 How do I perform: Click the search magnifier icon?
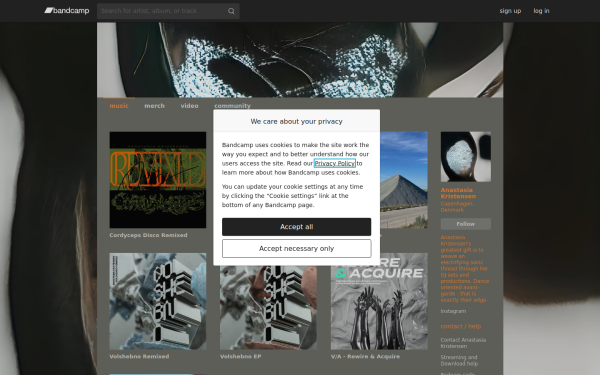(231, 11)
